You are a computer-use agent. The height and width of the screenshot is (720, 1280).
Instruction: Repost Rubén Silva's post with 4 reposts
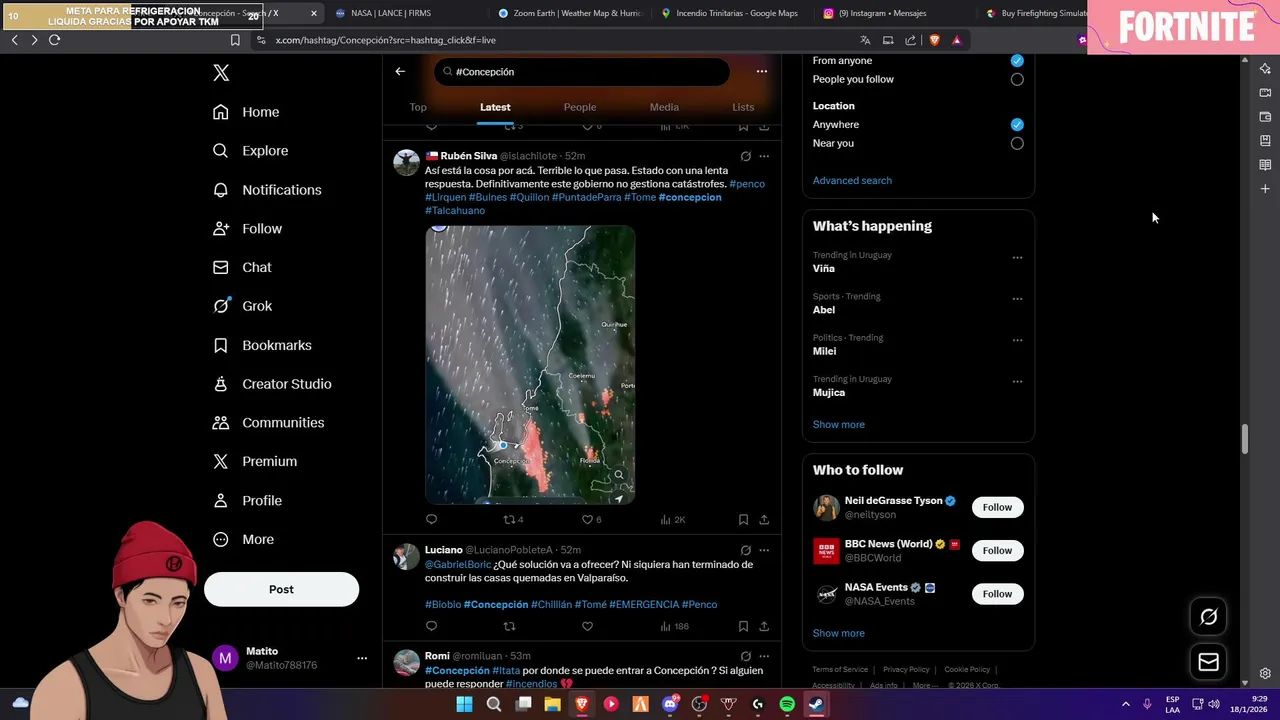tap(513, 519)
